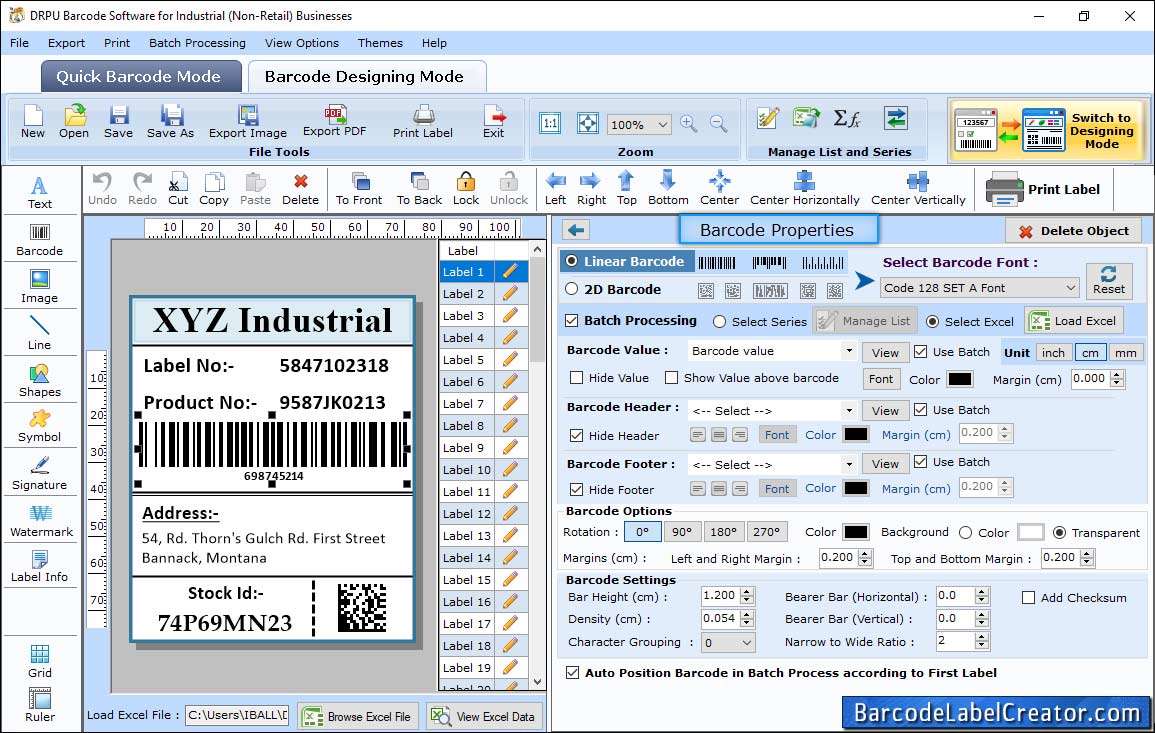Adjust Density stepper value
Screen dimensions: 1155x733
[748, 619]
